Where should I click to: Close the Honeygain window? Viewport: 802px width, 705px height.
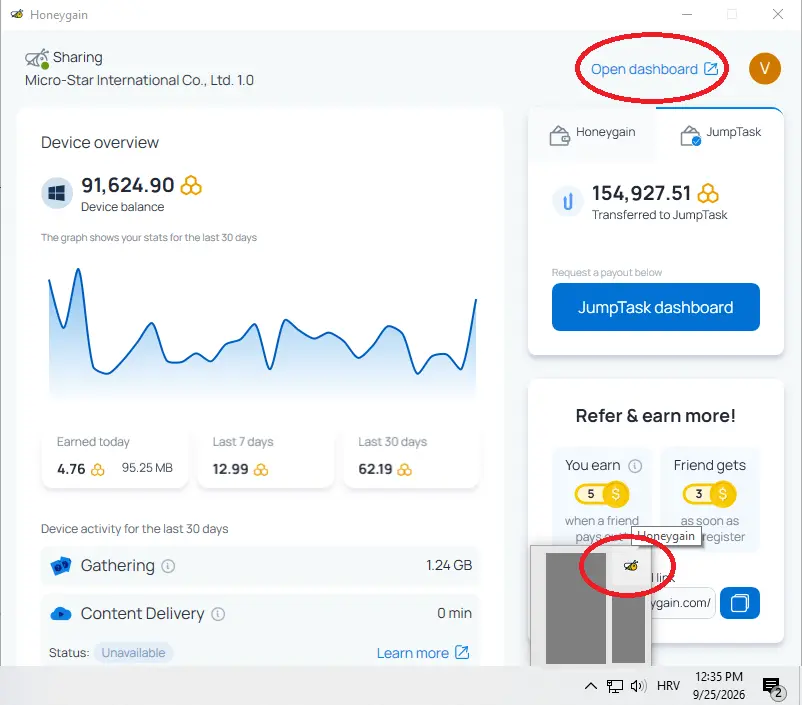pos(777,14)
